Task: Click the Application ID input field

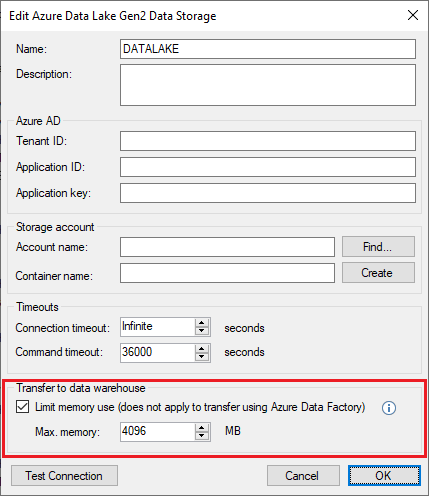Action: [268, 167]
